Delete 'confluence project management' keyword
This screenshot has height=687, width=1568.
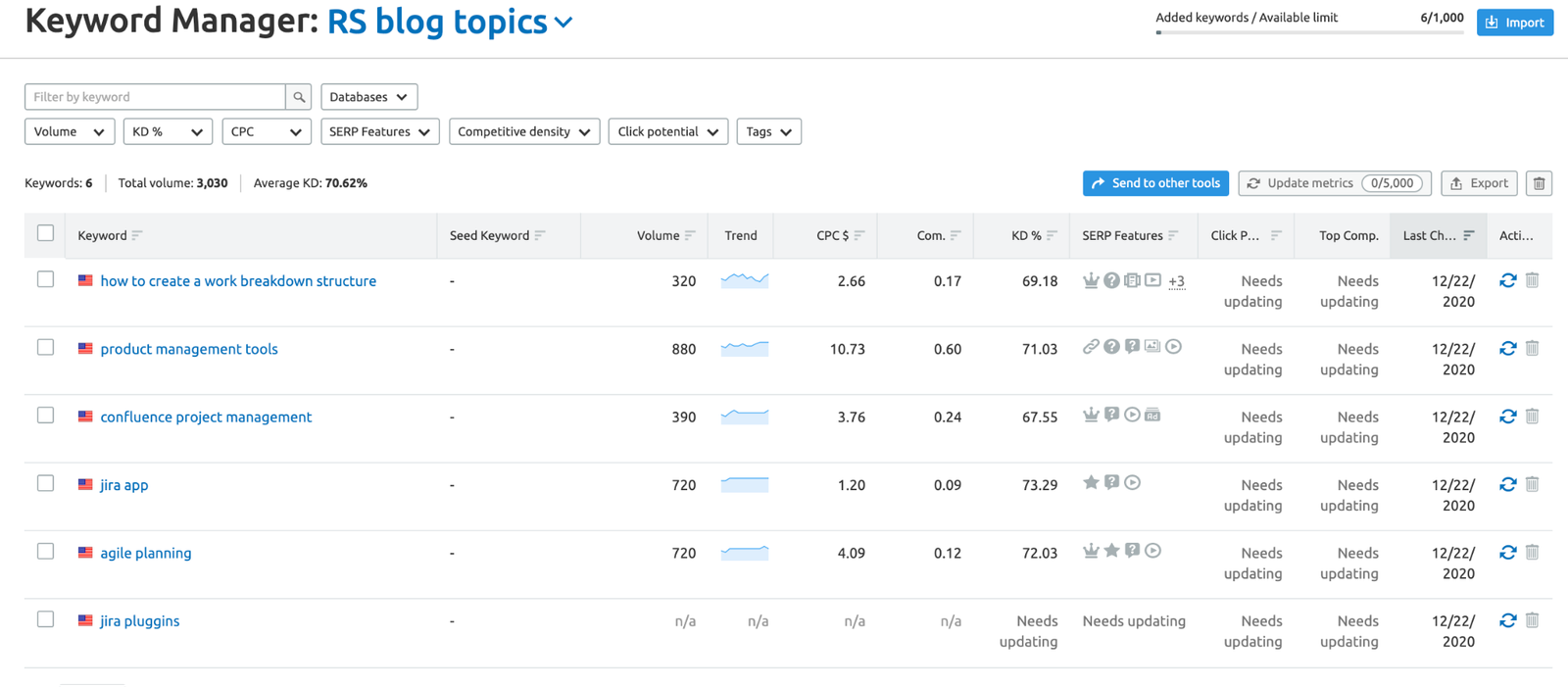(1533, 417)
